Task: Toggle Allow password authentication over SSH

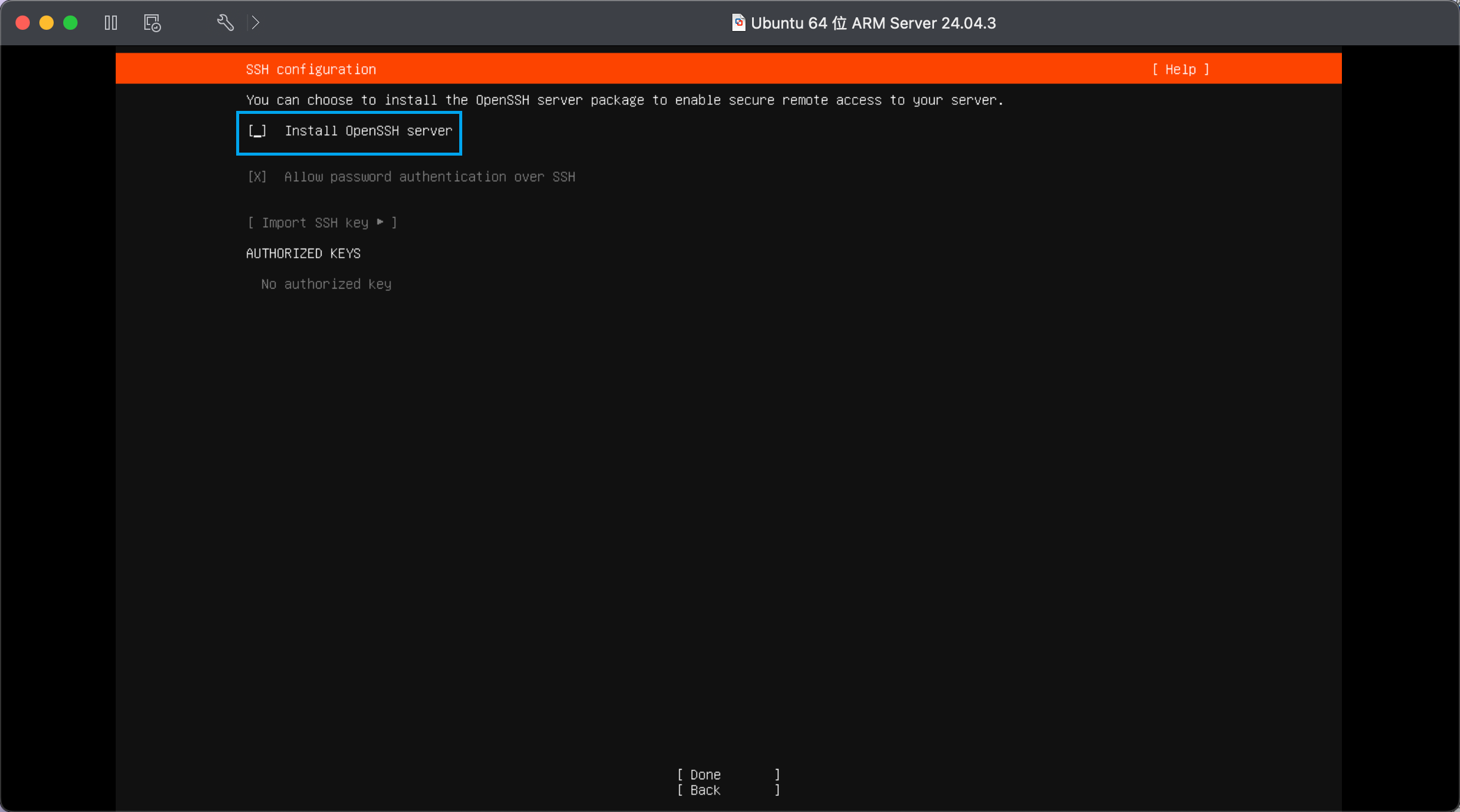Action: 258,177
